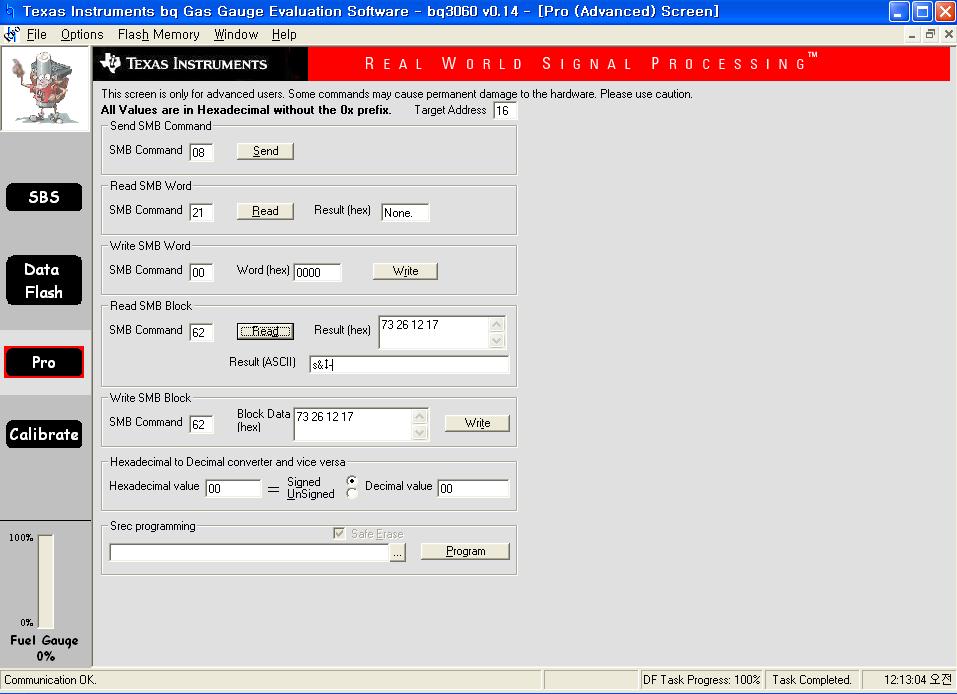Click Read SMB Block command field
957x694 pixels.
(x=201, y=332)
